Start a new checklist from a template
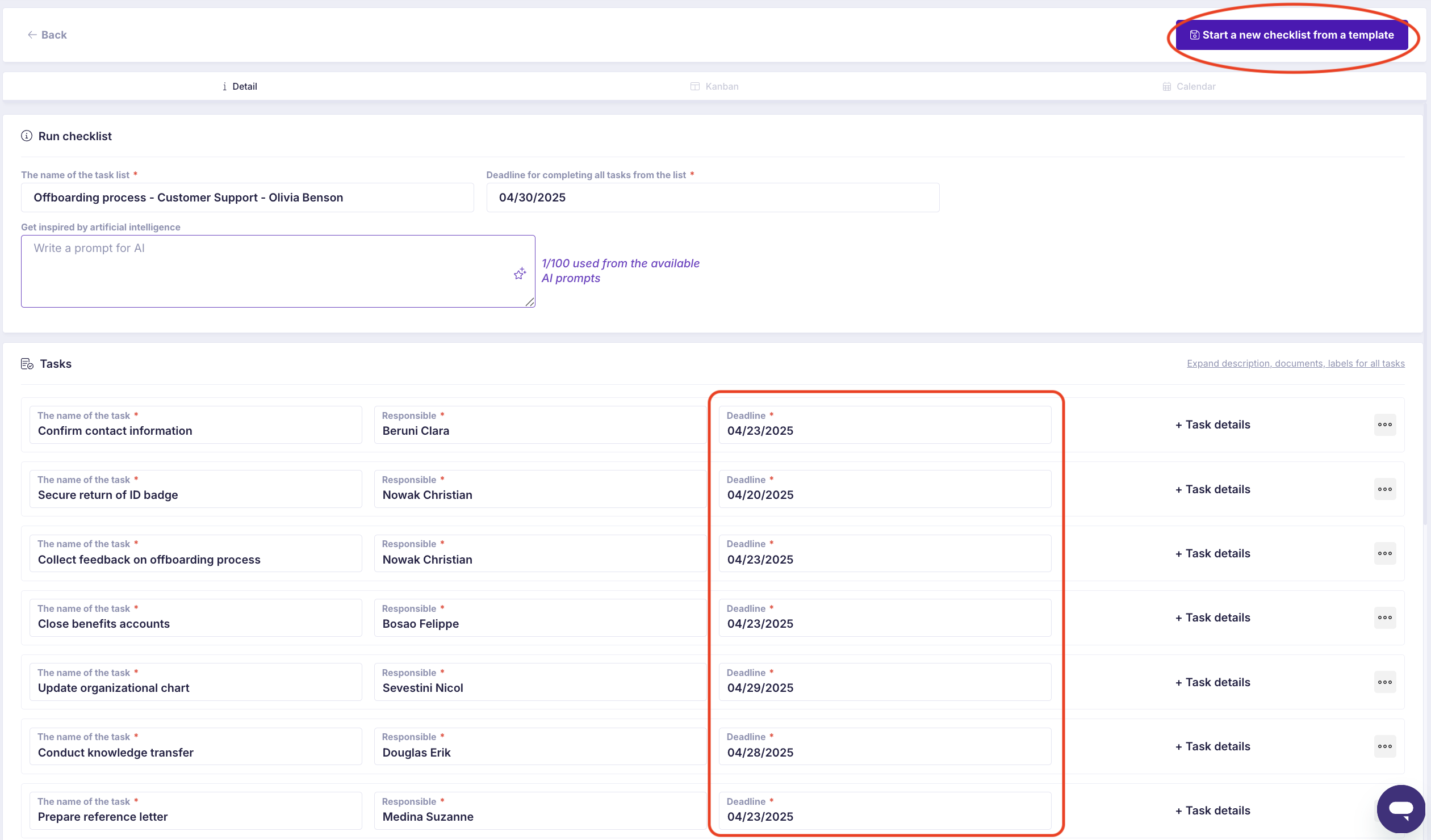The width and height of the screenshot is (1431, 840). click(x=1292, y=35)
